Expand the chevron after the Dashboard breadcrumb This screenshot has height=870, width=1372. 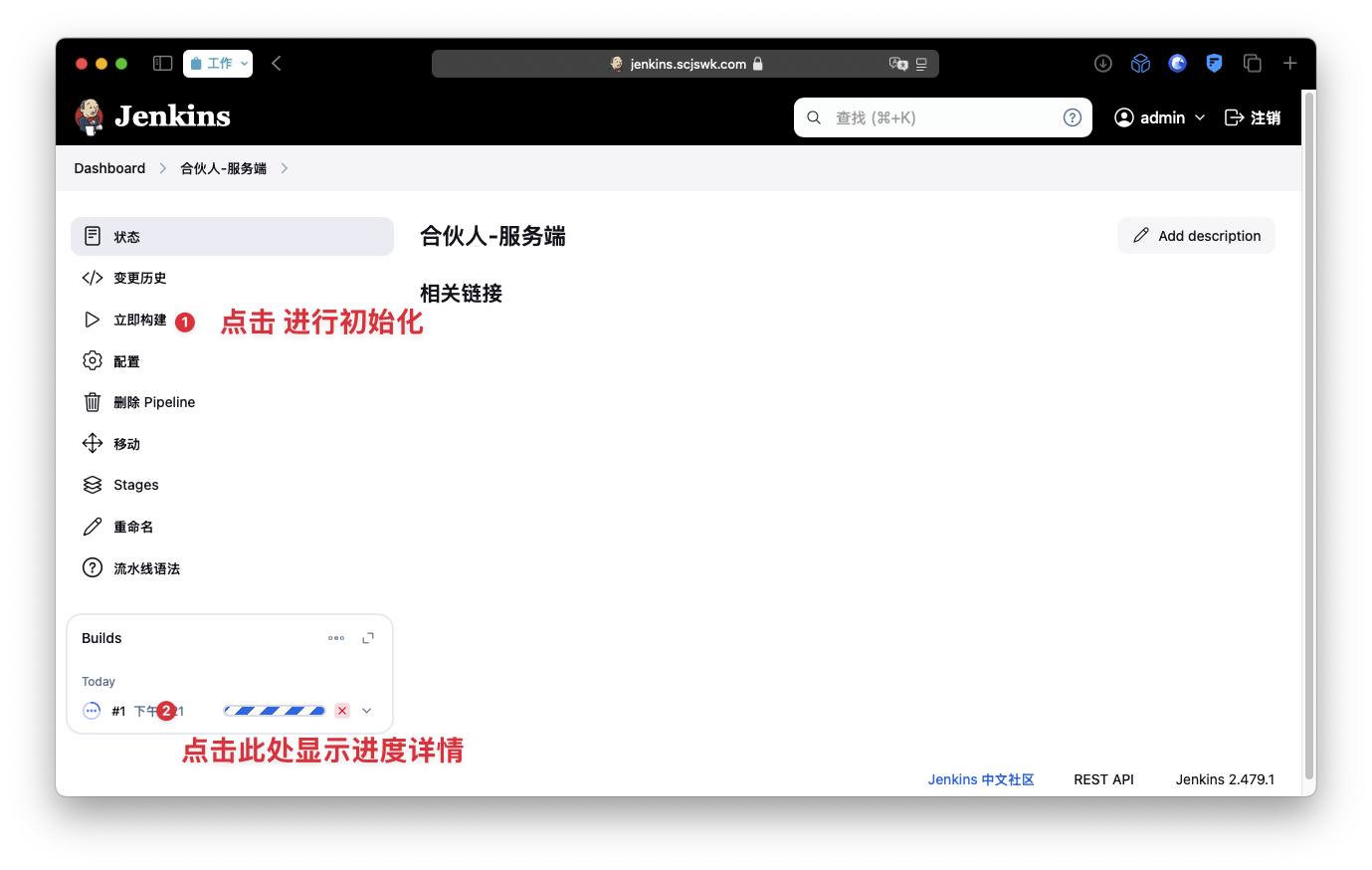click(x=163, y=168)
